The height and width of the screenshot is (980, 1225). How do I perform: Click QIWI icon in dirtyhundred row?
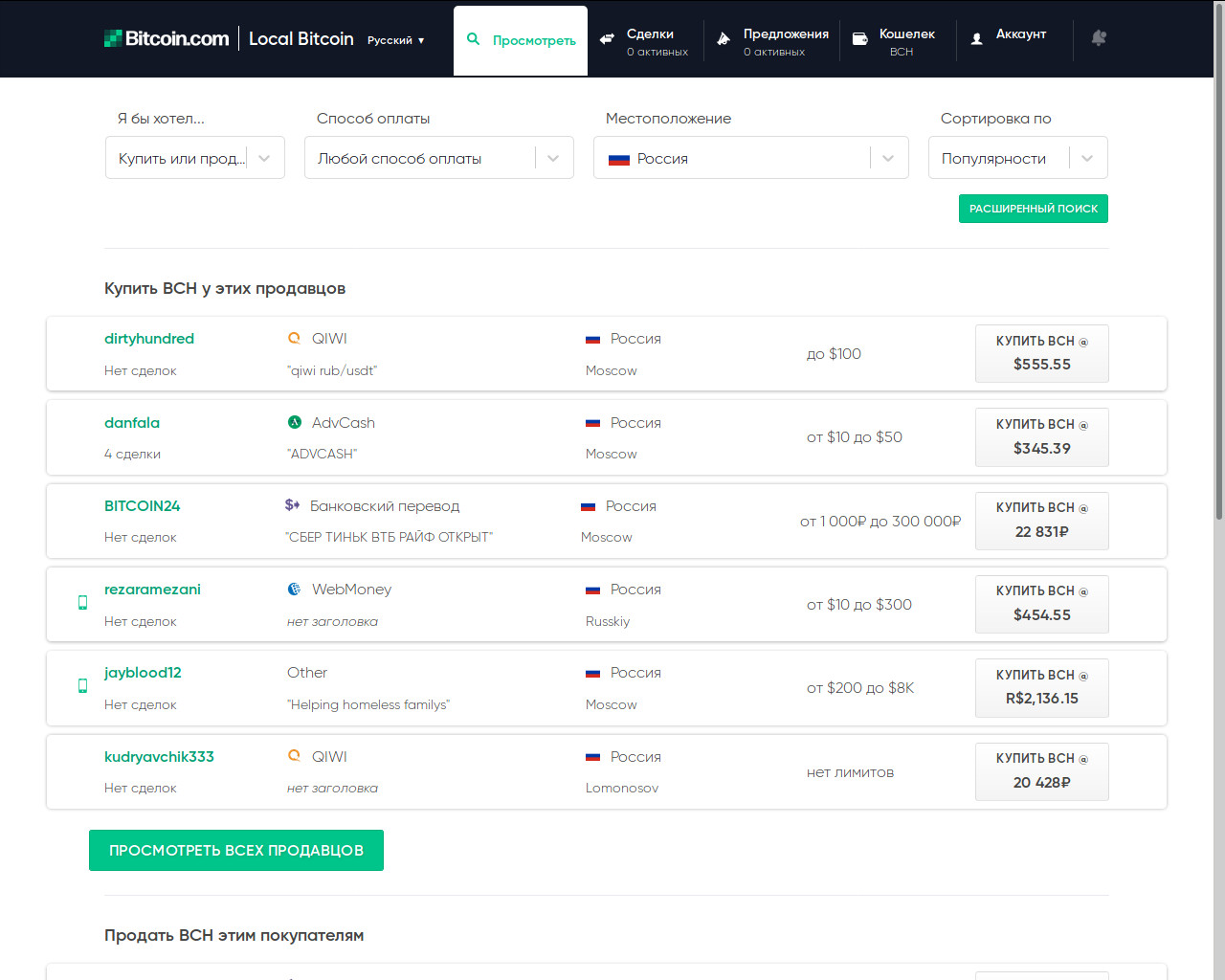(x=295, y=338)
